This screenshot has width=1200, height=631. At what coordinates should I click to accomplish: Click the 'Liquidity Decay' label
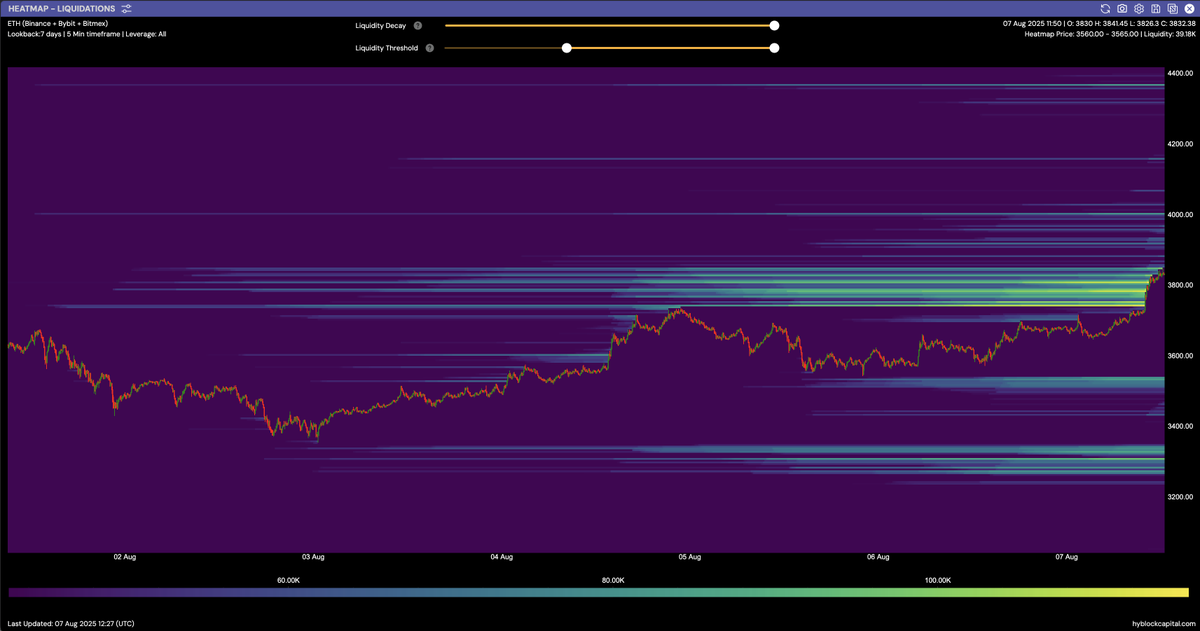click(381, 26)
